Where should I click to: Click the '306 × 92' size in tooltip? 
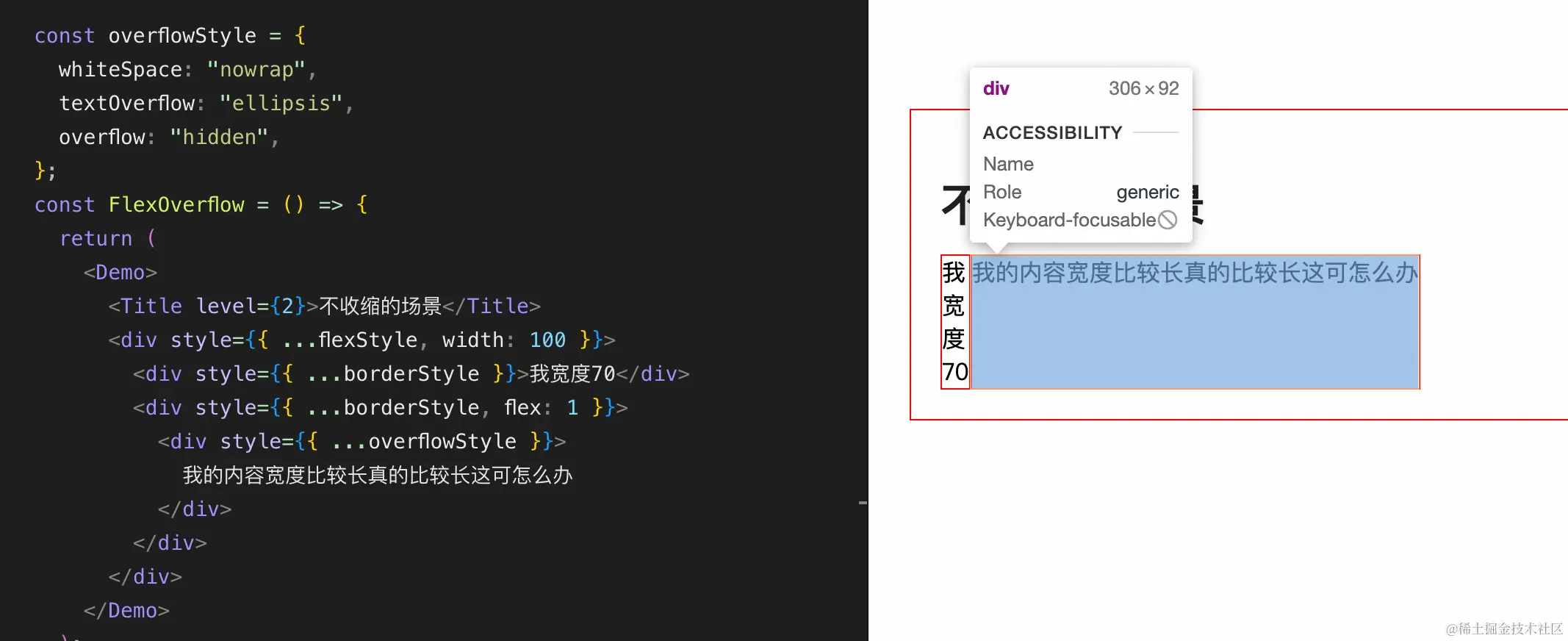coord(1143,89)
